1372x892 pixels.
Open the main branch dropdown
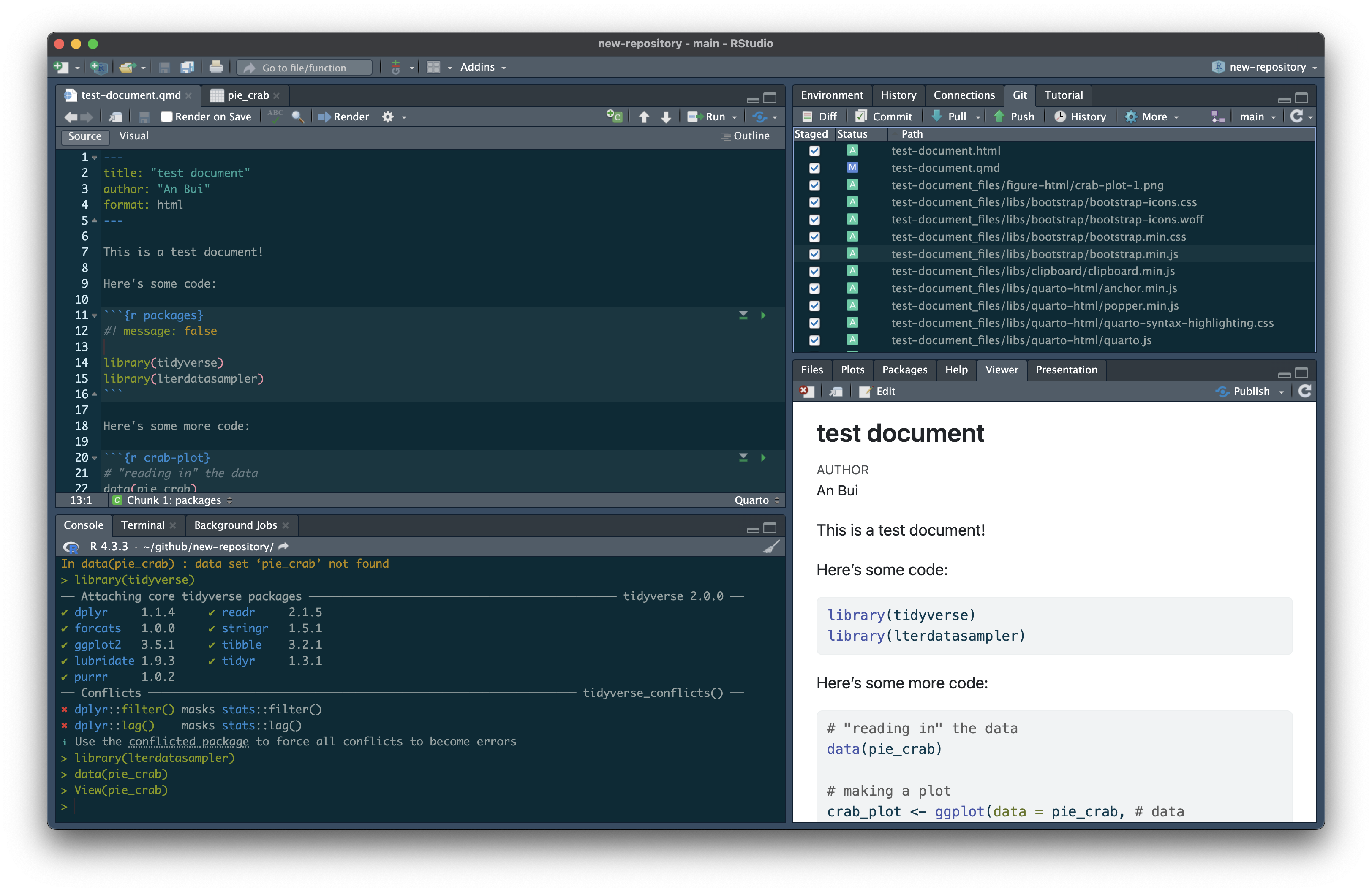[x=1257, y=117]
